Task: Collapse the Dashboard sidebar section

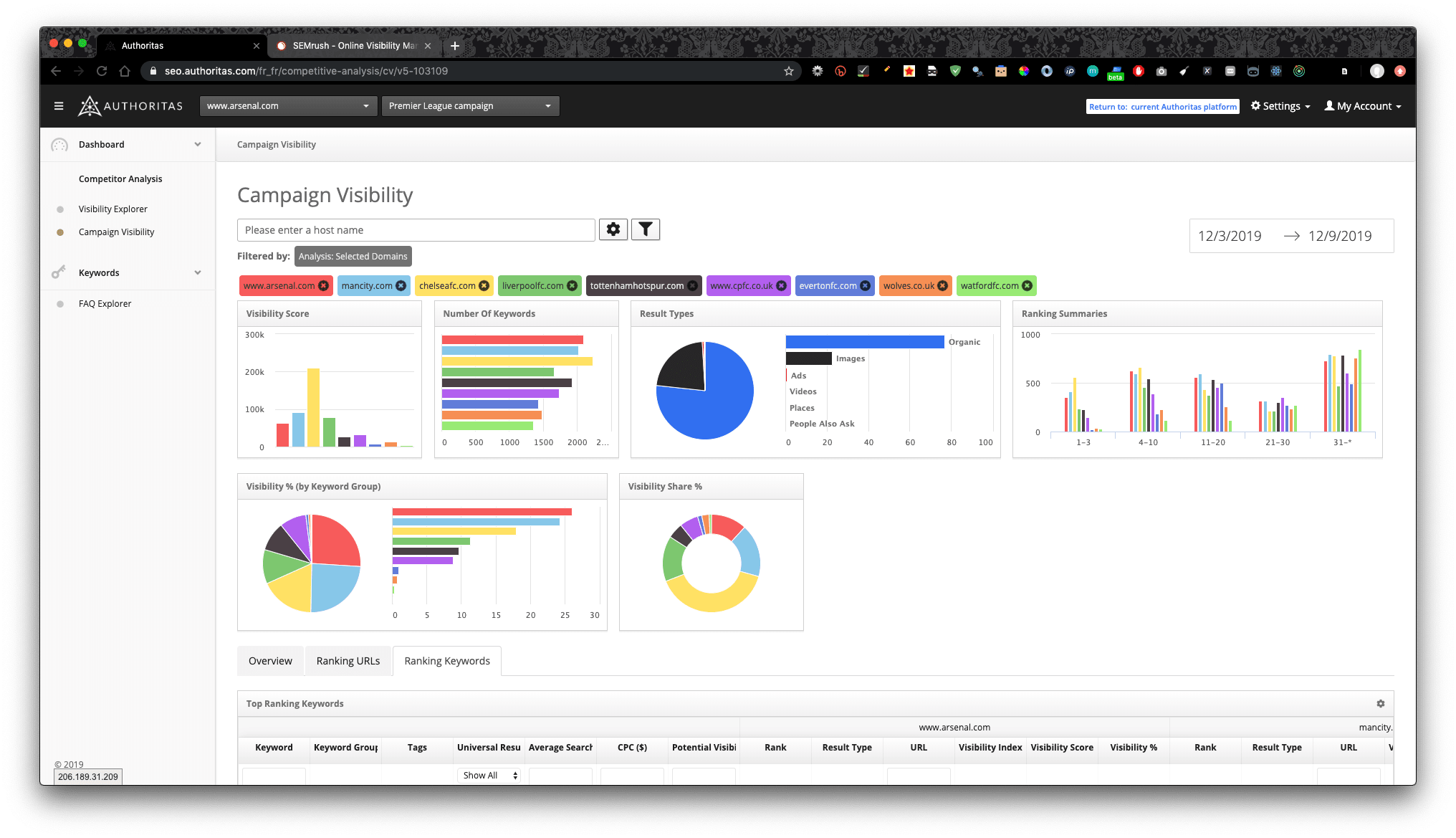Action: [x=198, y=144]
